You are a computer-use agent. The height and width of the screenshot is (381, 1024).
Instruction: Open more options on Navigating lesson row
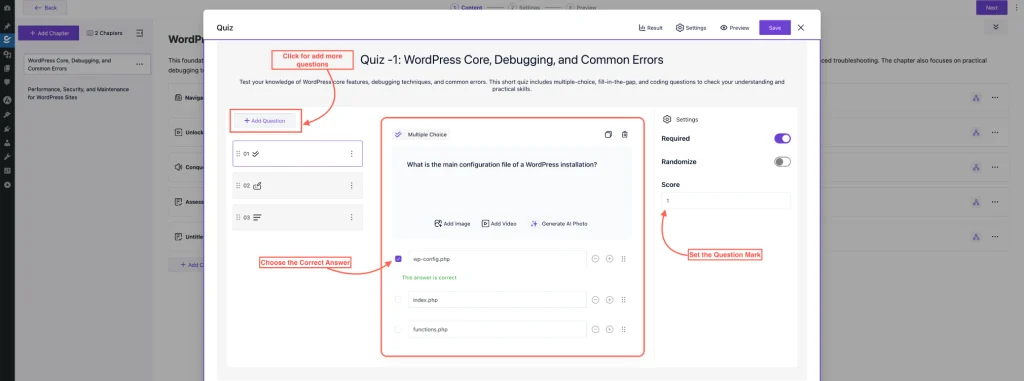(995, 97)
